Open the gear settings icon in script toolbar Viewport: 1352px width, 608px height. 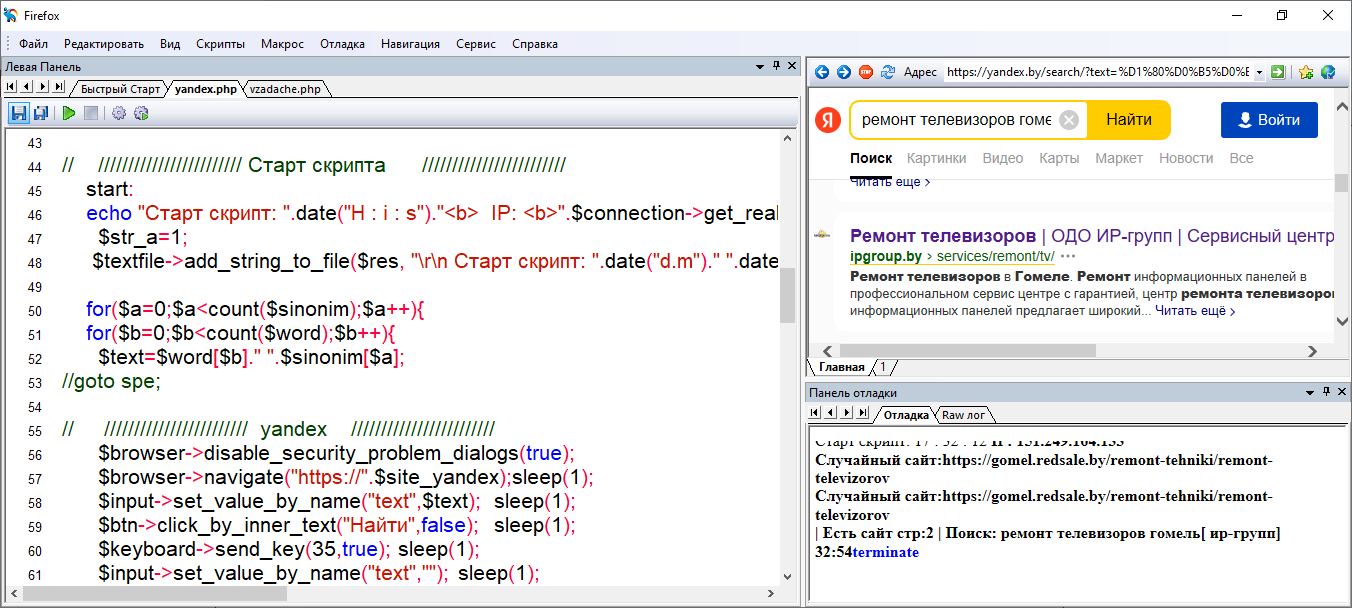coord(119,113)
